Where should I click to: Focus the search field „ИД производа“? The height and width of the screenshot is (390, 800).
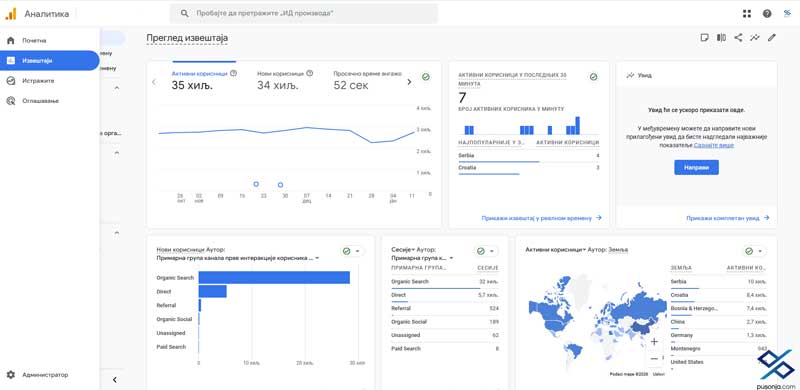coord(304,14)
